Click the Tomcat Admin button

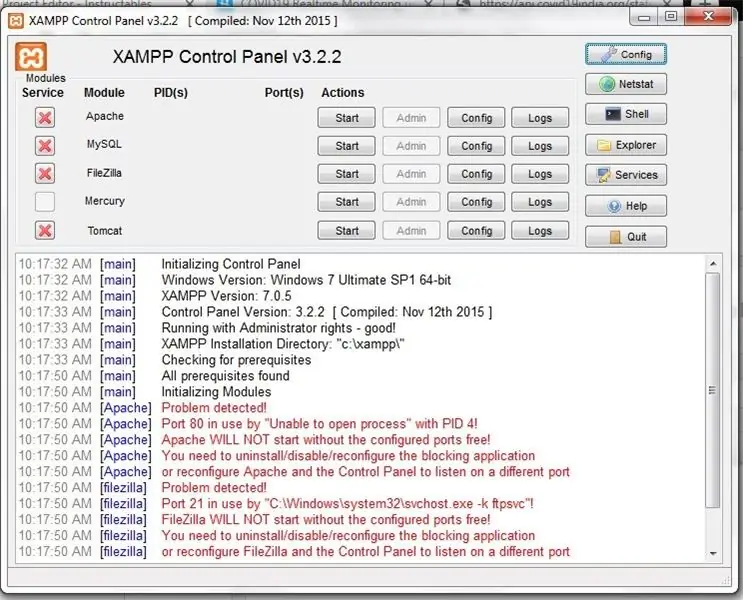tap(411, 231)
